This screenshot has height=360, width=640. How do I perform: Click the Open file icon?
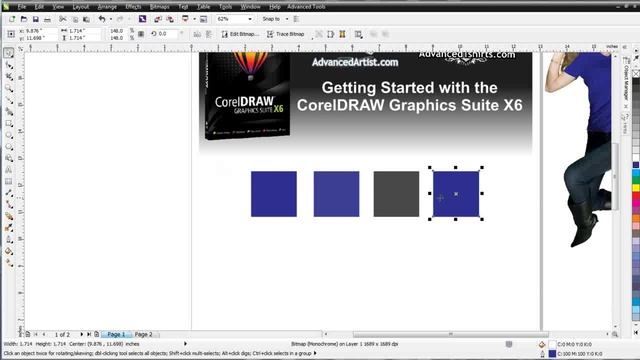pyautogui.click(x=24, y=19)
